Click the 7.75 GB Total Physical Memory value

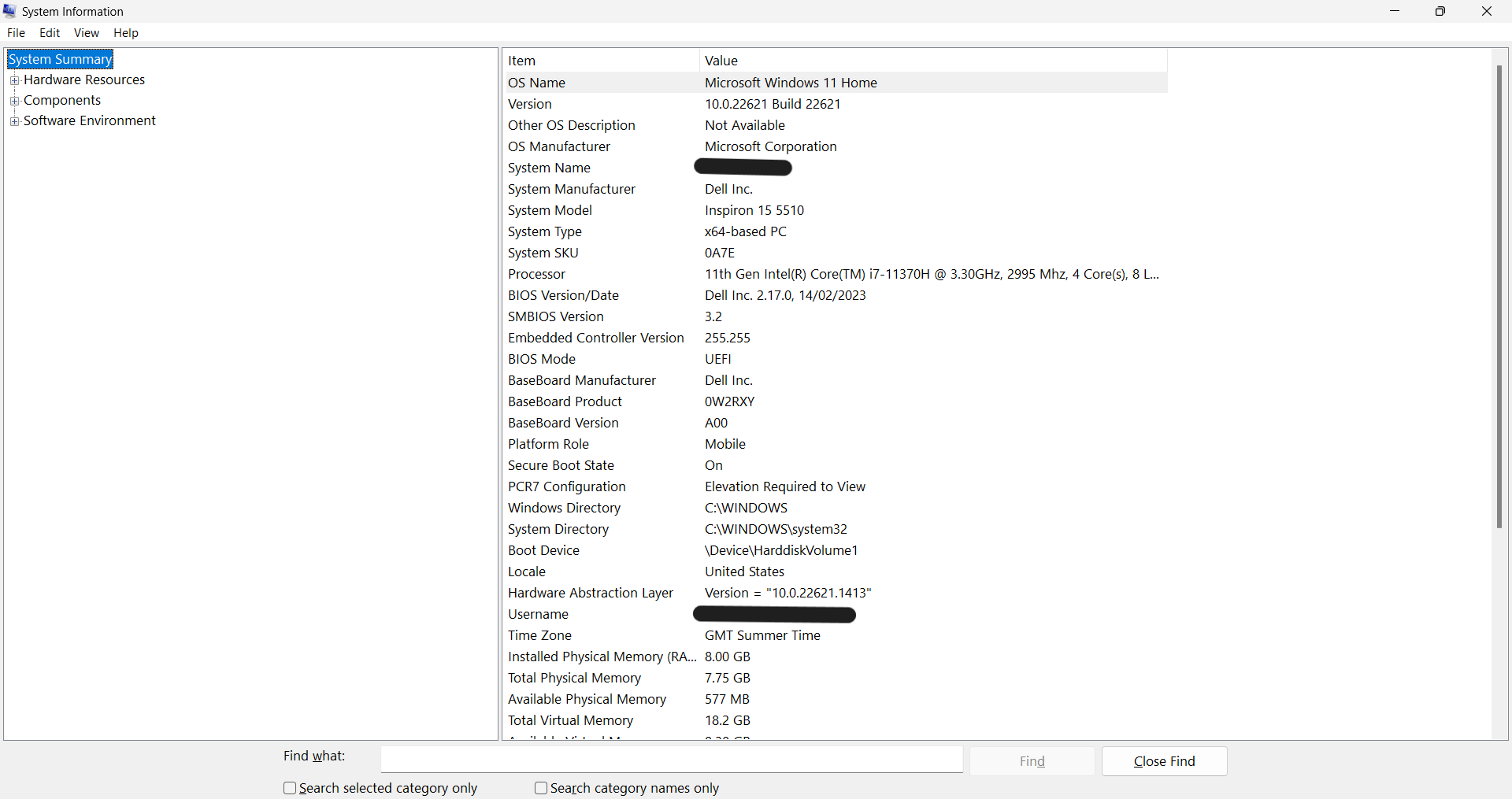[728, 678]
